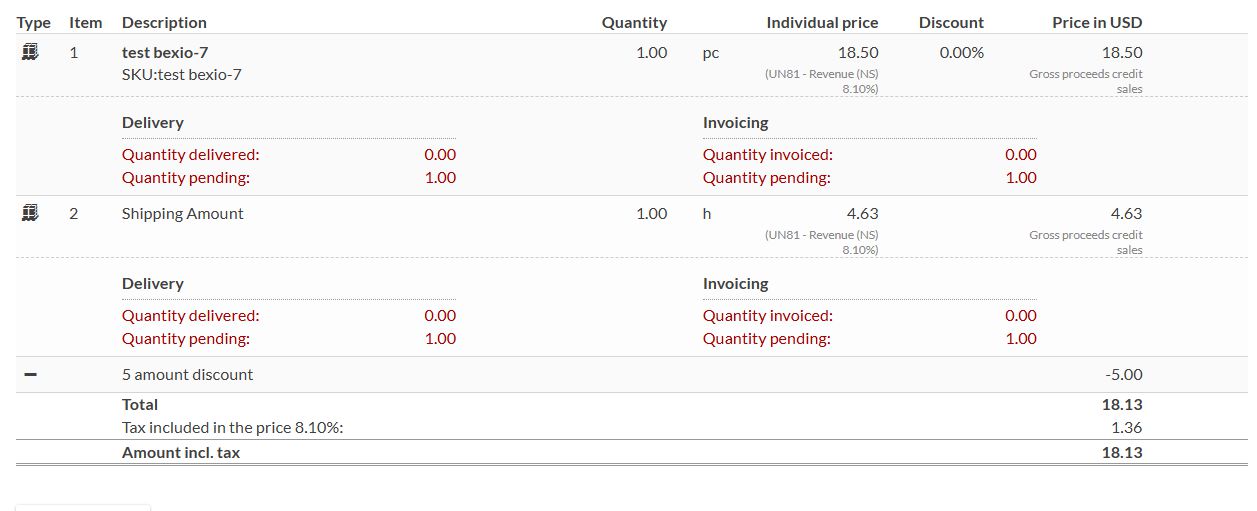The width and height of the screenshot is (1257, 511).
Task: Click the 18.50 individual price value
Action: [858, 52]
